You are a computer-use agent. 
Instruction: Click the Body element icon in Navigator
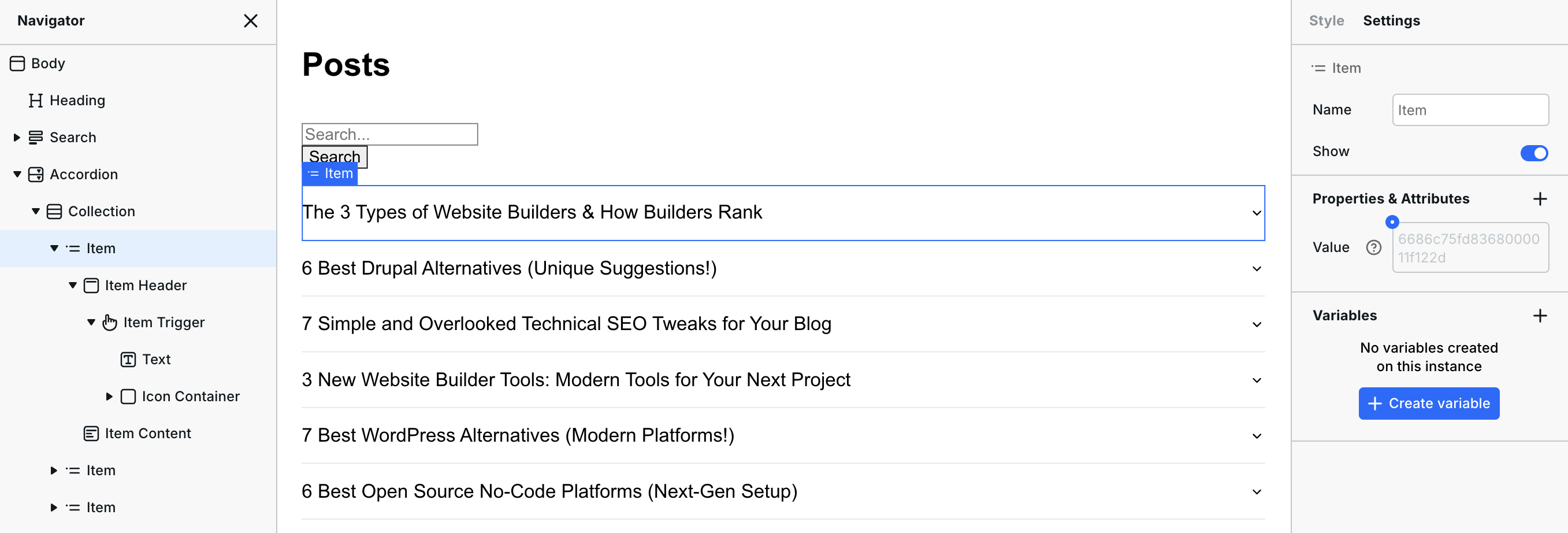click(x=17, y=64)
